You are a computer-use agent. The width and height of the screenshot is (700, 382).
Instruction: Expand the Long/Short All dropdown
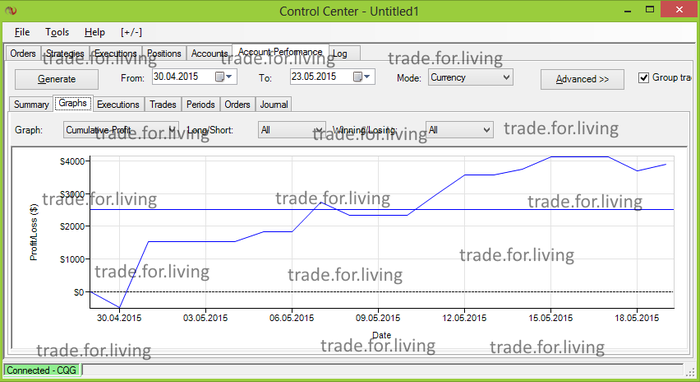click(x=292, y=130)
